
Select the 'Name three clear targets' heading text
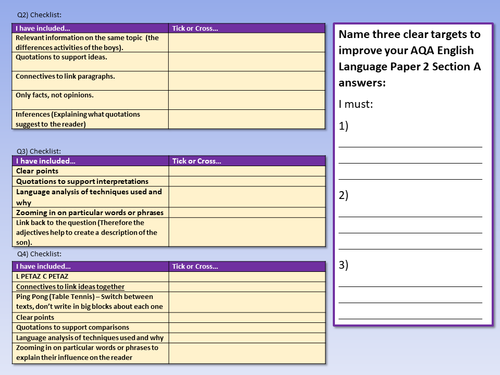(410, 58)
